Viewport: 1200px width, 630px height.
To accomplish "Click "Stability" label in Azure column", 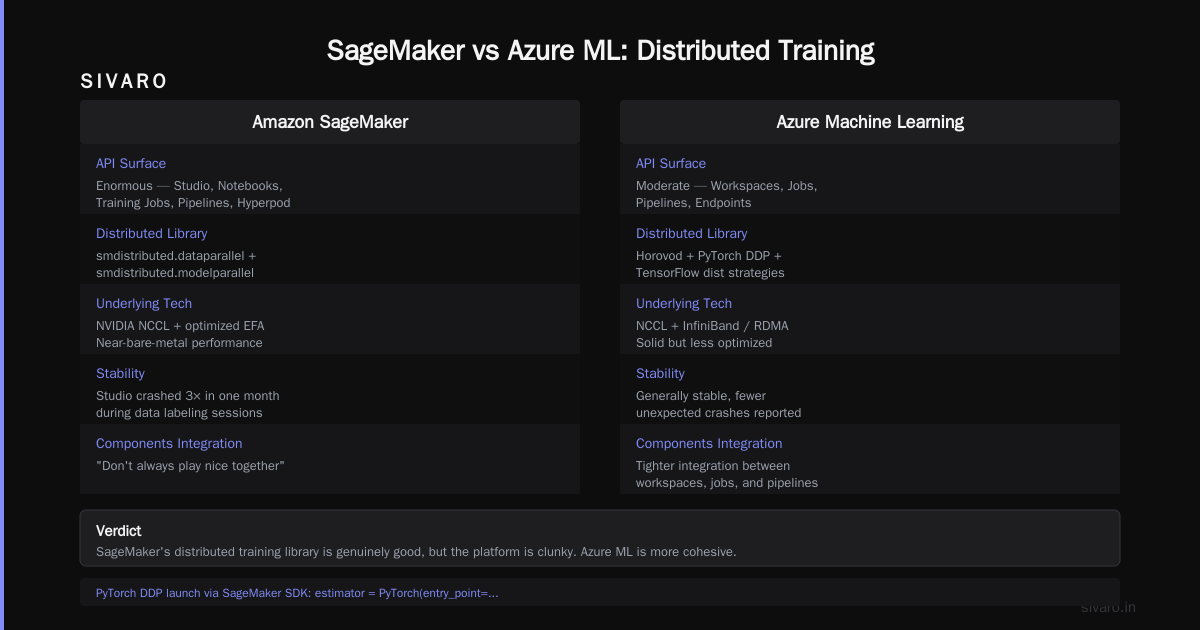I will tap(660, 373).
